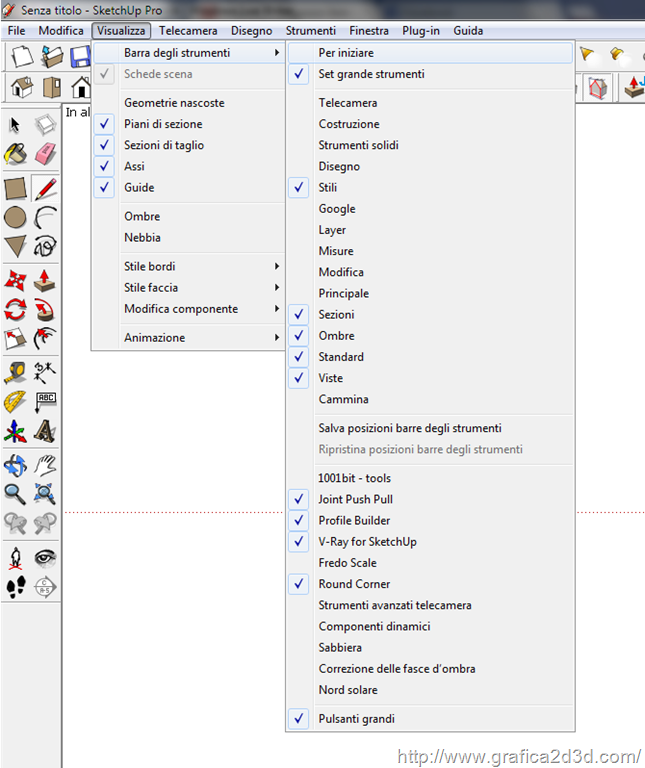The width and height of the screenshot is (645, 768).
Task: Uncheck the V-Ray for SketchUp toolbar
Action: [299, 542]
